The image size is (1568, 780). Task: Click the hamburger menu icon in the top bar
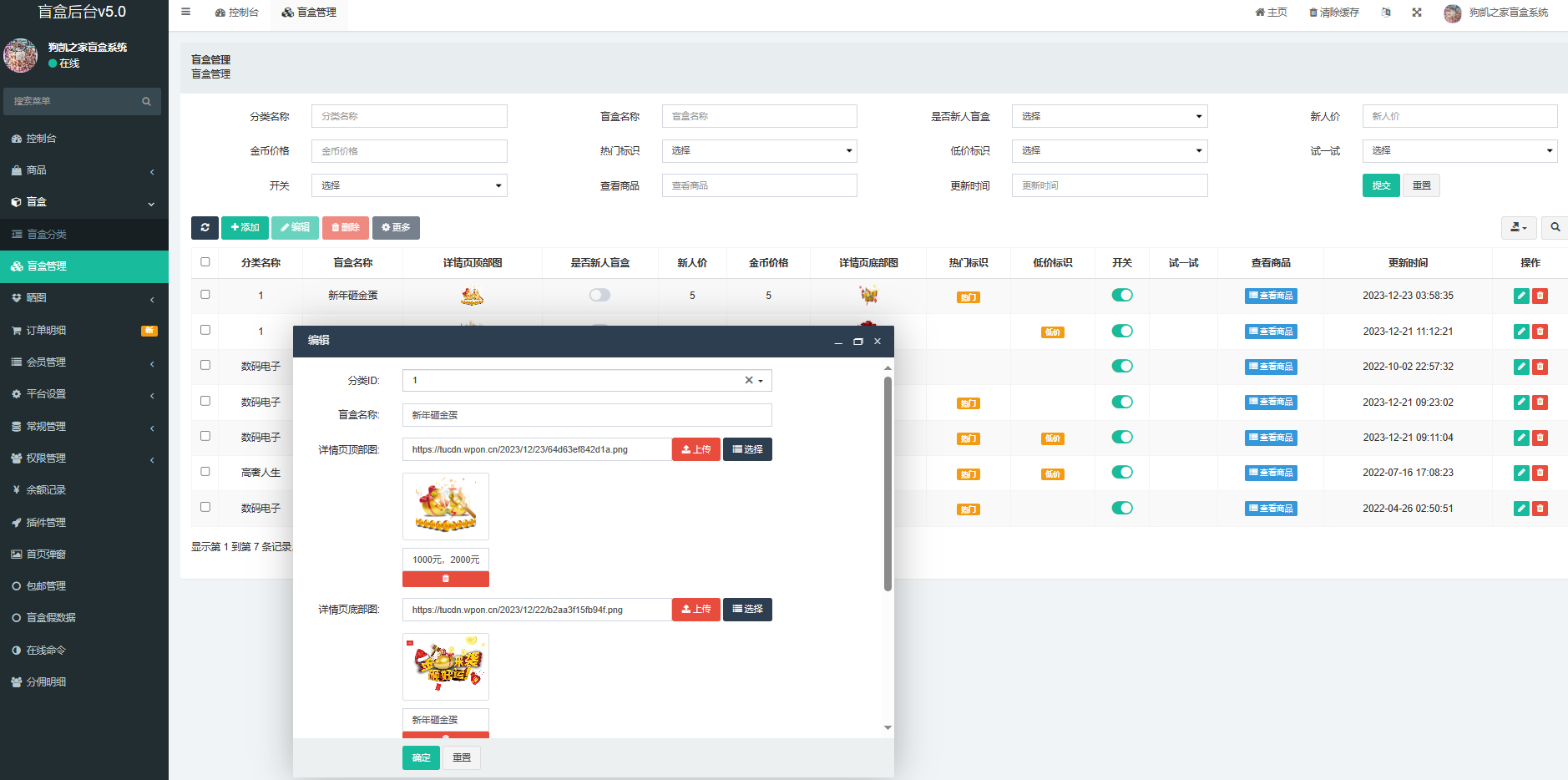185,12
